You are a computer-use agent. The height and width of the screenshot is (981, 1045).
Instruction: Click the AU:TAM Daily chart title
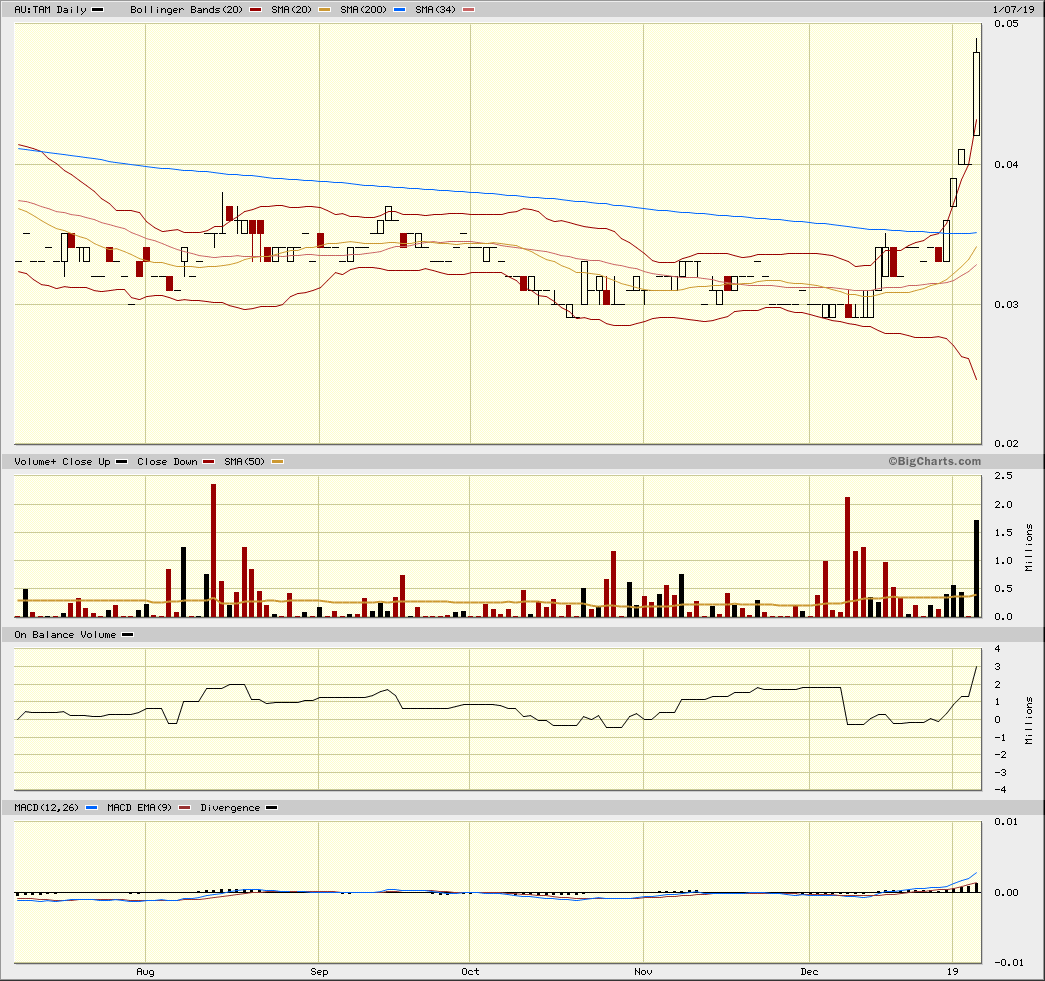[51, 9]
